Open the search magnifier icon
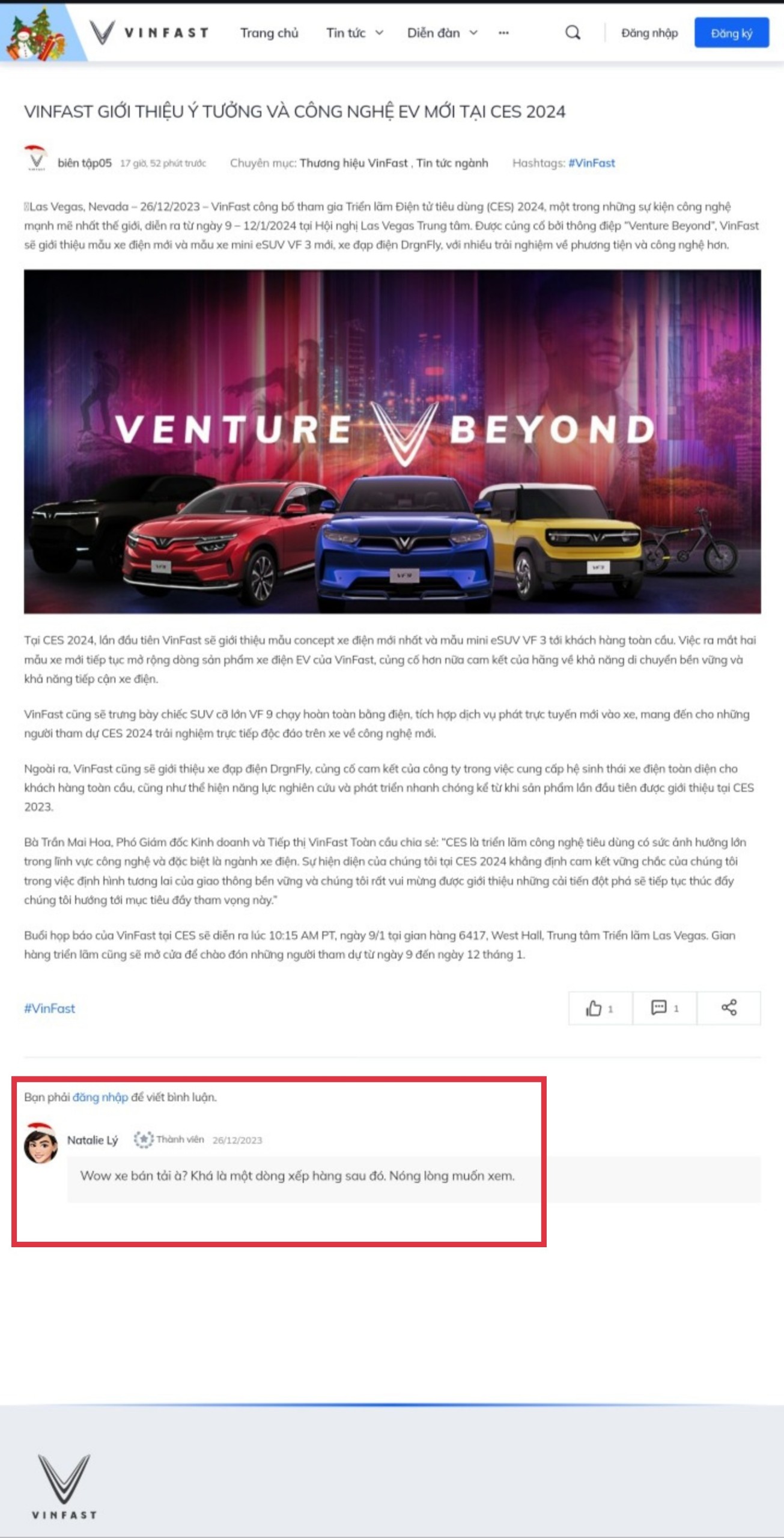 [573, 32]
